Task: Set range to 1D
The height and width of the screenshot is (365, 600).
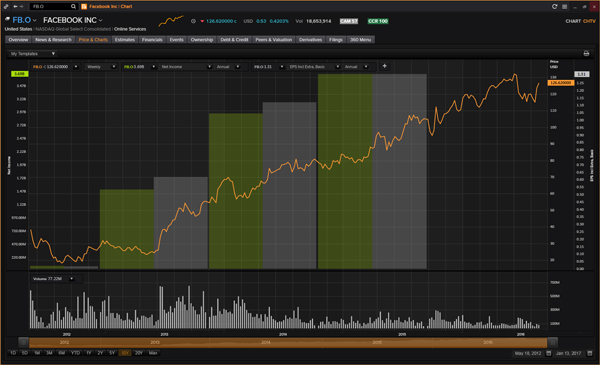Action: click(x=13, y=353)
